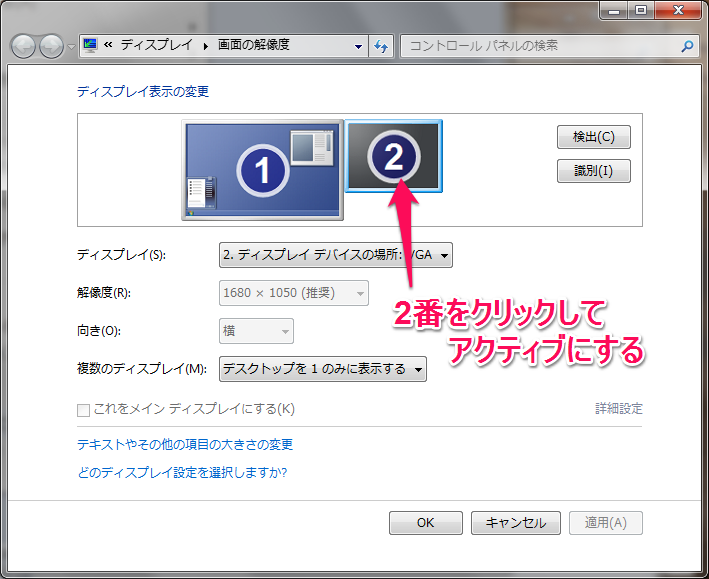Open the ディスプレイ(S) display dropdown
This screenshot has height=579, width=709.
click(x=336, y=255)
